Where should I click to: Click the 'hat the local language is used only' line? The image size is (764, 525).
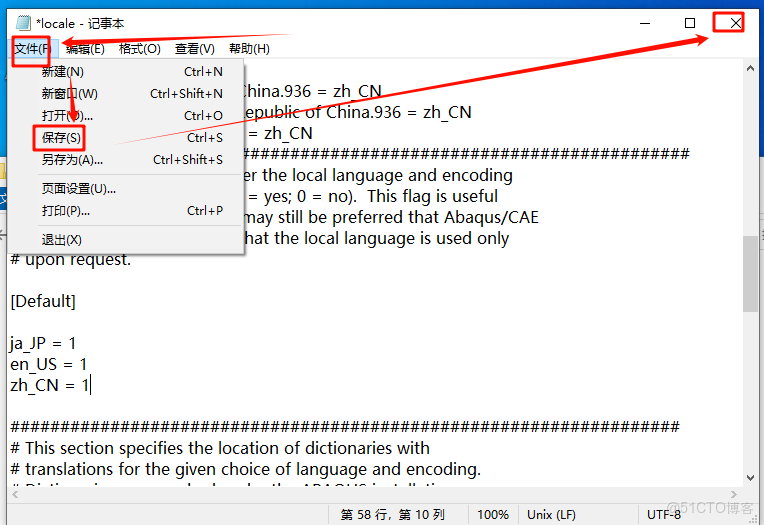(377, 238)
